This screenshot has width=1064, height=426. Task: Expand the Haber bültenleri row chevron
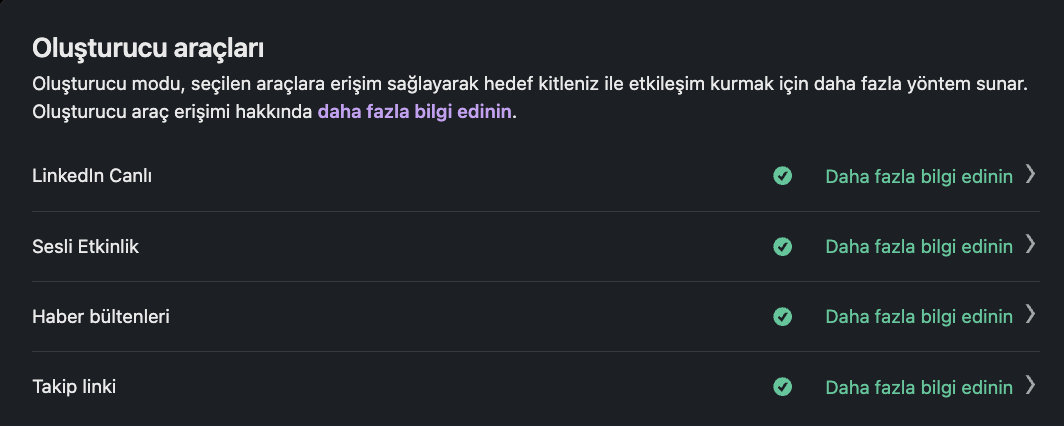coord(1030,315)
